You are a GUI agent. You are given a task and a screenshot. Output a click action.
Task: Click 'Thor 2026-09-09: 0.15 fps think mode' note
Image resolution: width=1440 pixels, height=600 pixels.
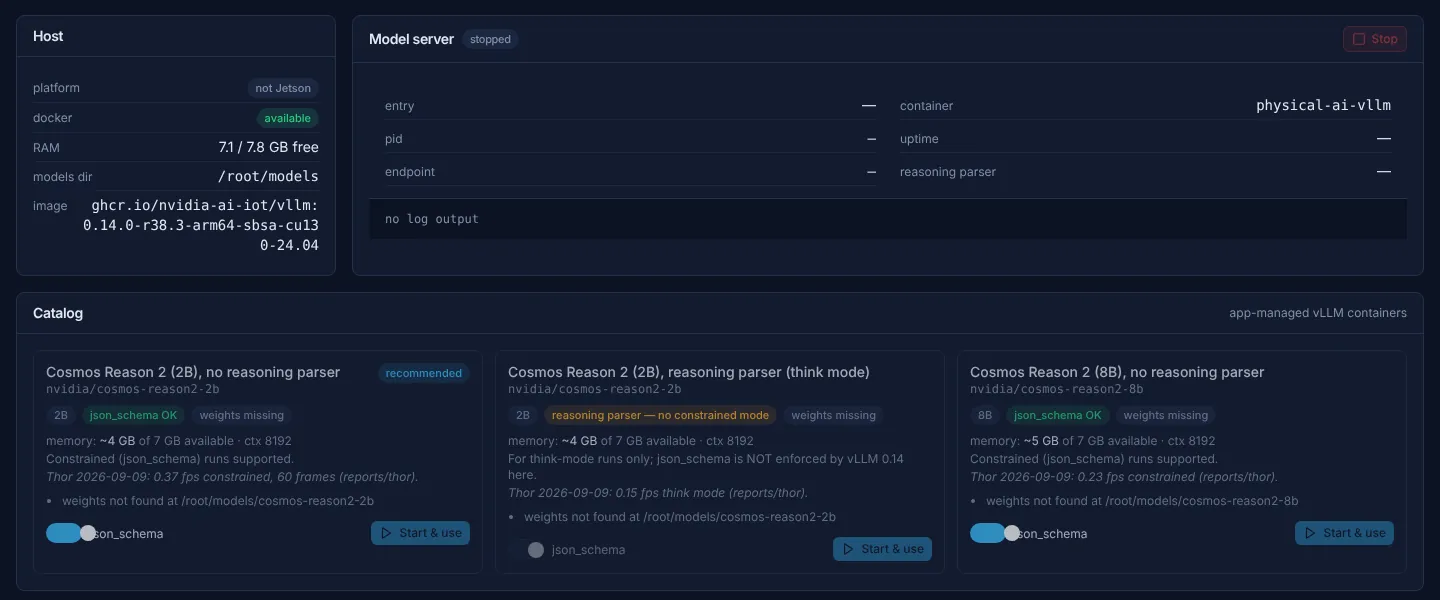(657, 493)
